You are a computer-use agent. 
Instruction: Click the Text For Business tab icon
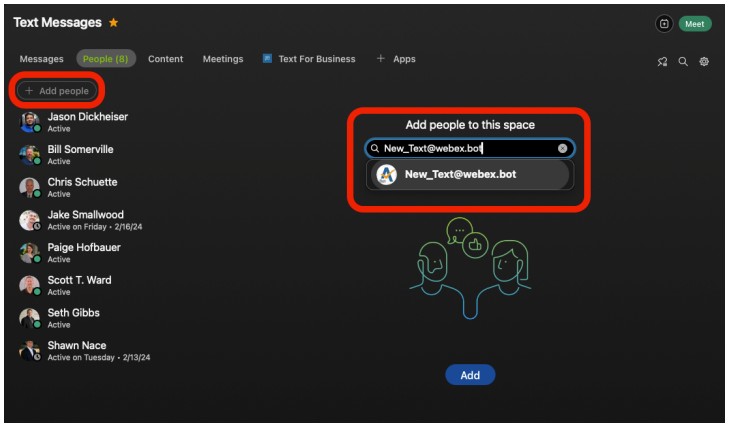(x=267, y=58)
